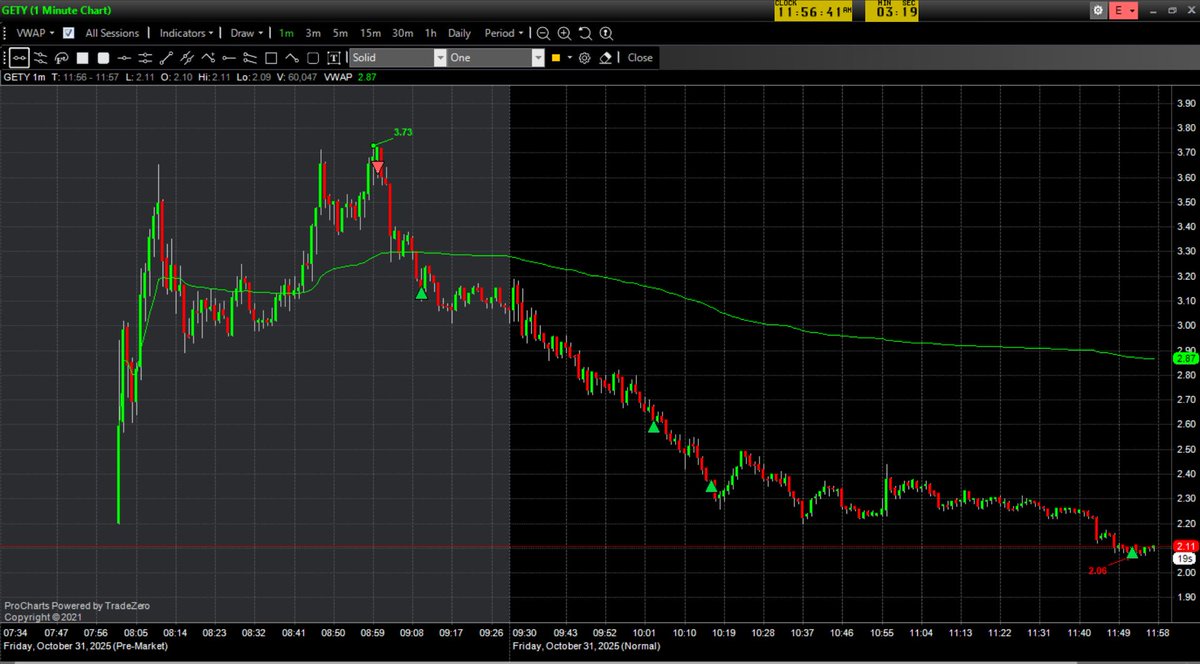The height and width of the screenshot is (664, 1200).
Task: Select the Rectangle drawing tool
Action: pos(271,58)
